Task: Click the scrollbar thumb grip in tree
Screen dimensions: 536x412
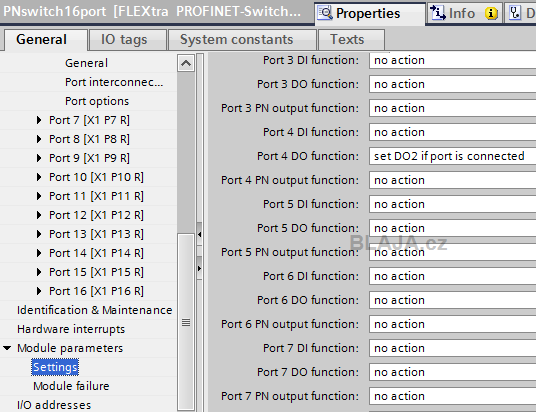Action: tap(186, 322)
